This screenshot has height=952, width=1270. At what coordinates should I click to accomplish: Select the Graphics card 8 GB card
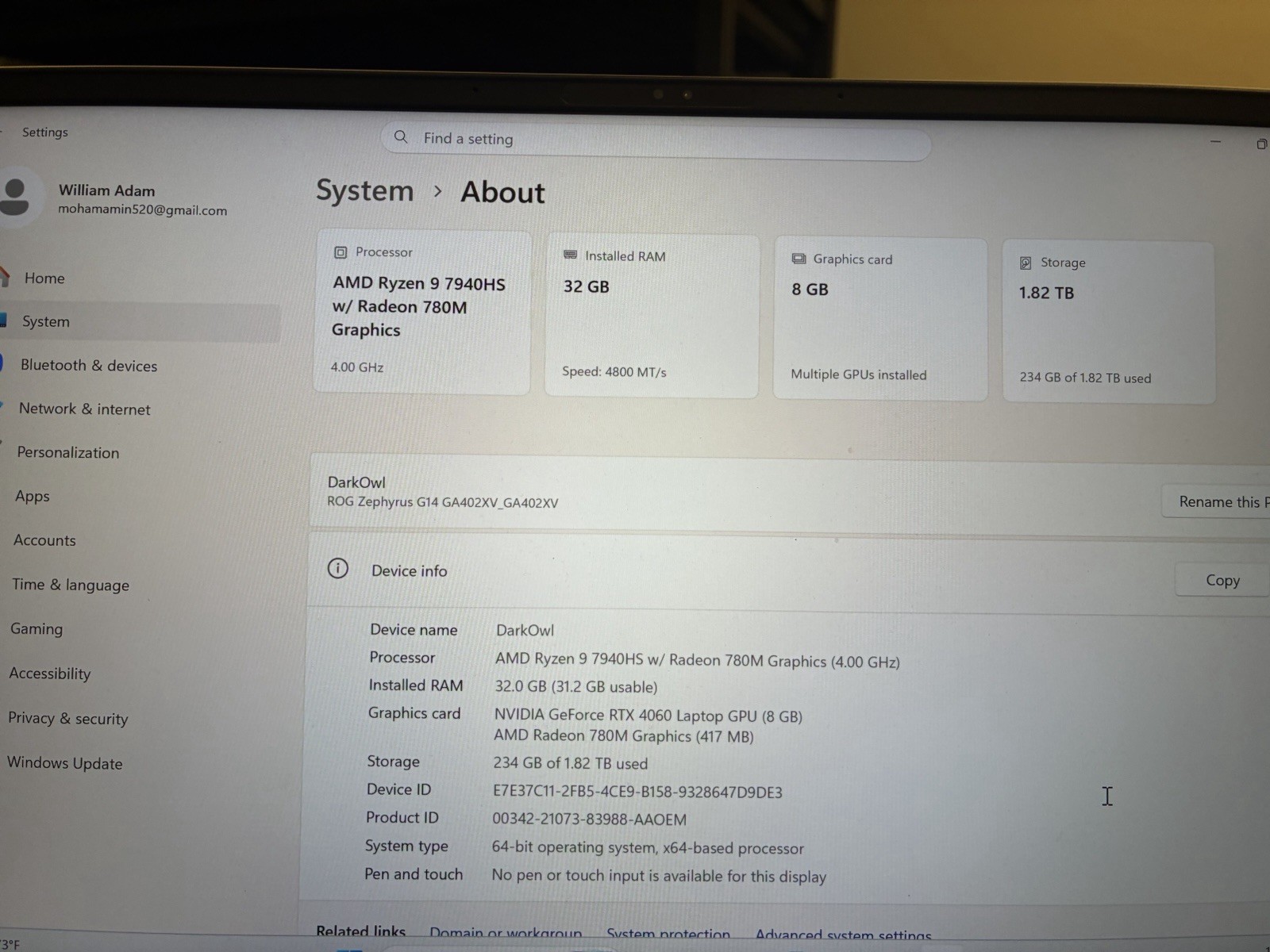click(880, 318)
